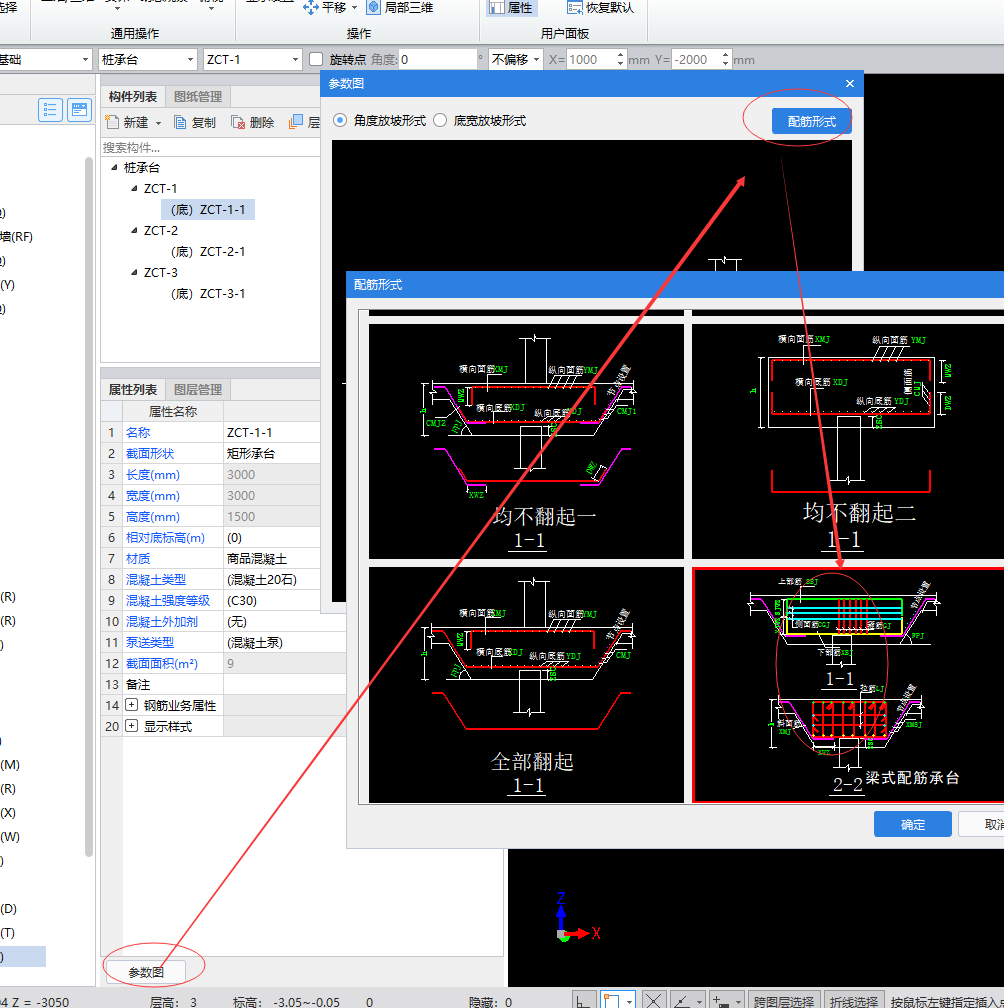Switch to 图纸管理 tab
The width and height of the screenshot is (1004, 1008).
click(198, 96)
